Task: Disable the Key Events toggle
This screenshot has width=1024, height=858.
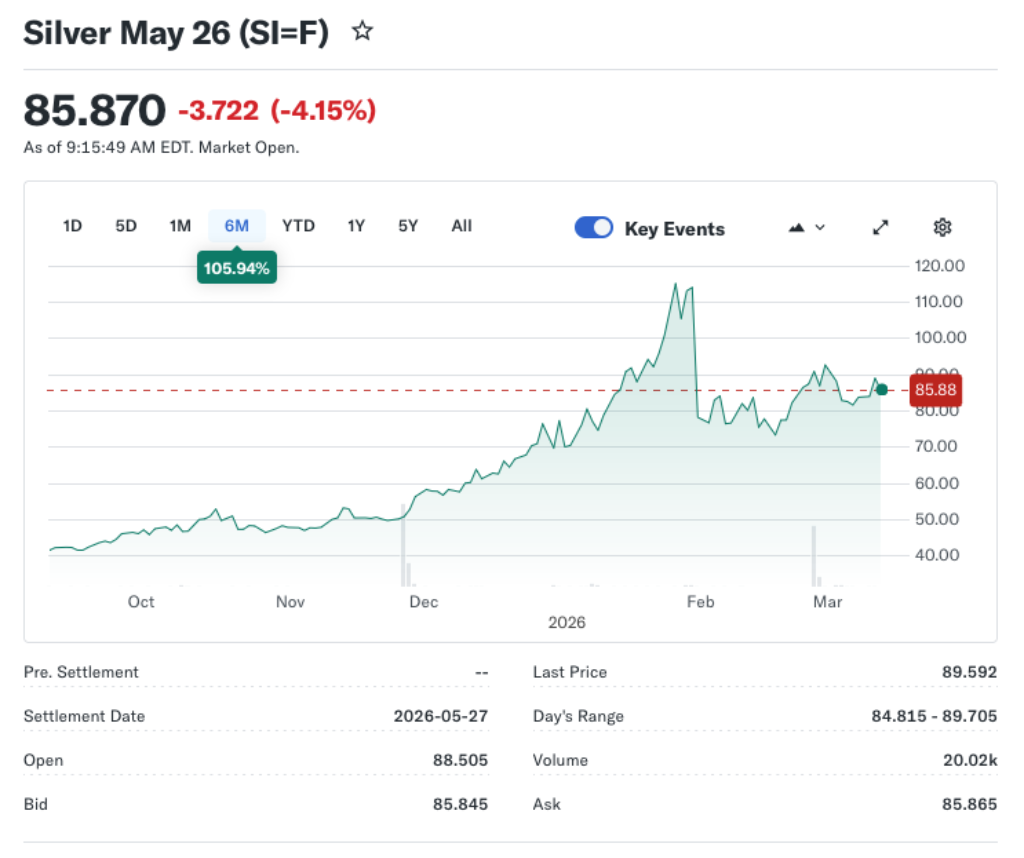Action: pos(593,227)
